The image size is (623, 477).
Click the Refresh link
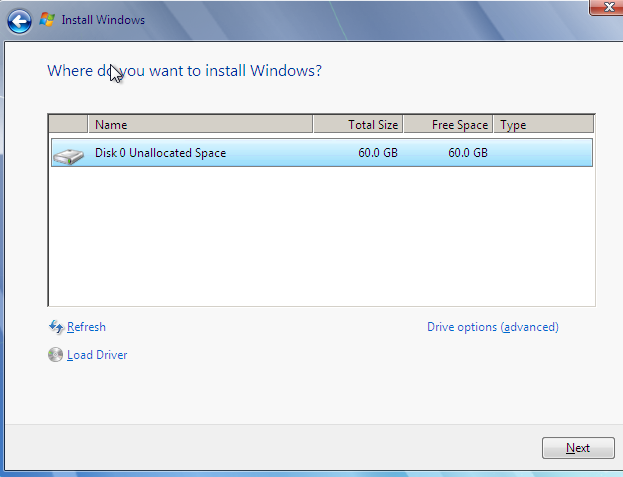(86, 327)
